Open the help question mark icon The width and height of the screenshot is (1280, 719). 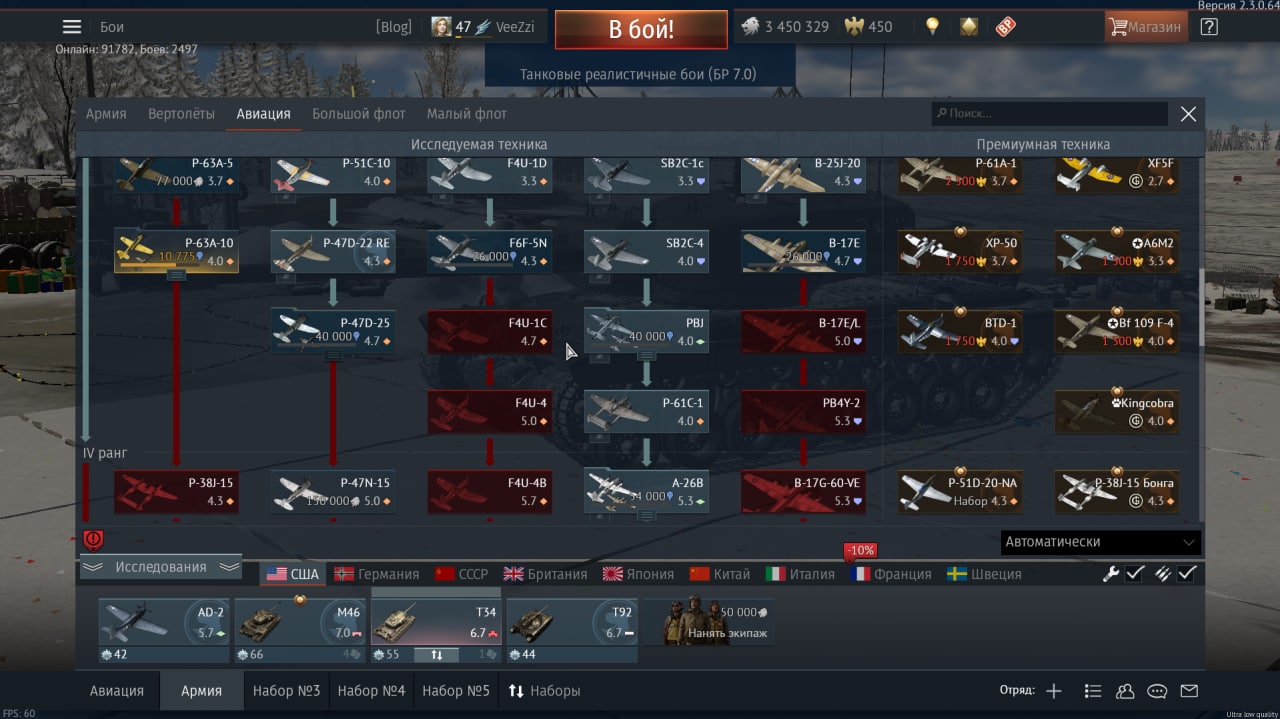pyautogui.click(x=1209, y=27)
